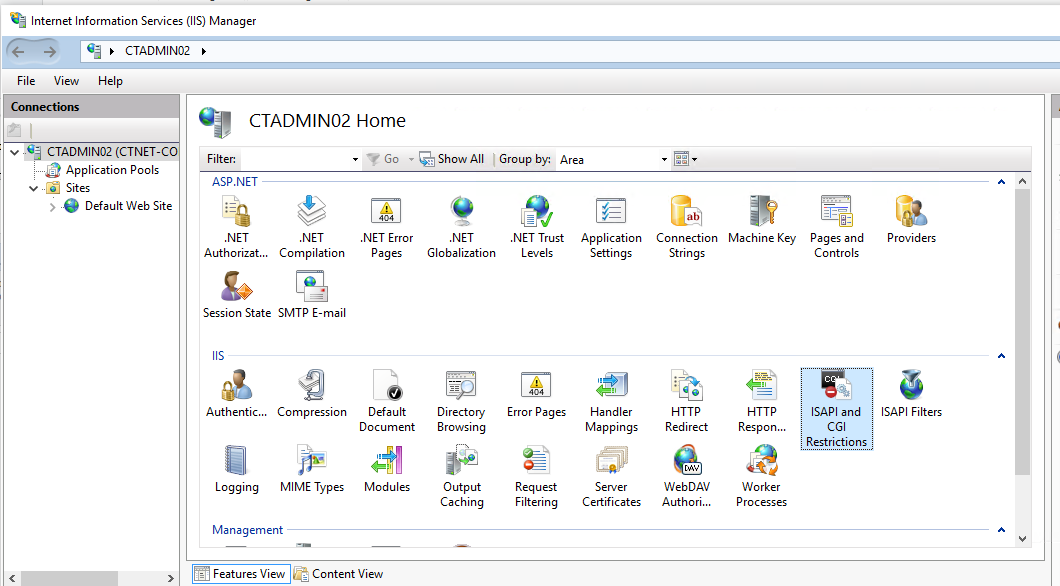Open Session State configuration
The height and width of the screenshot is (586, 1060).
[x=237, y=292]
